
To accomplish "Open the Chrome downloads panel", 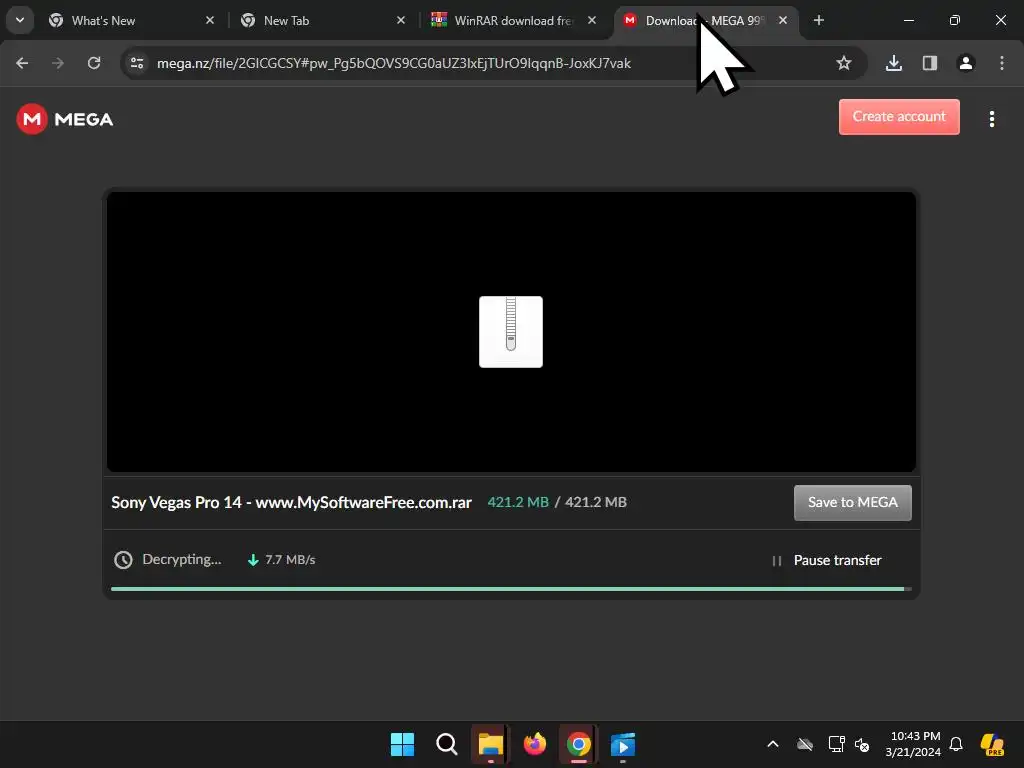I will click(x=894, y=63).
